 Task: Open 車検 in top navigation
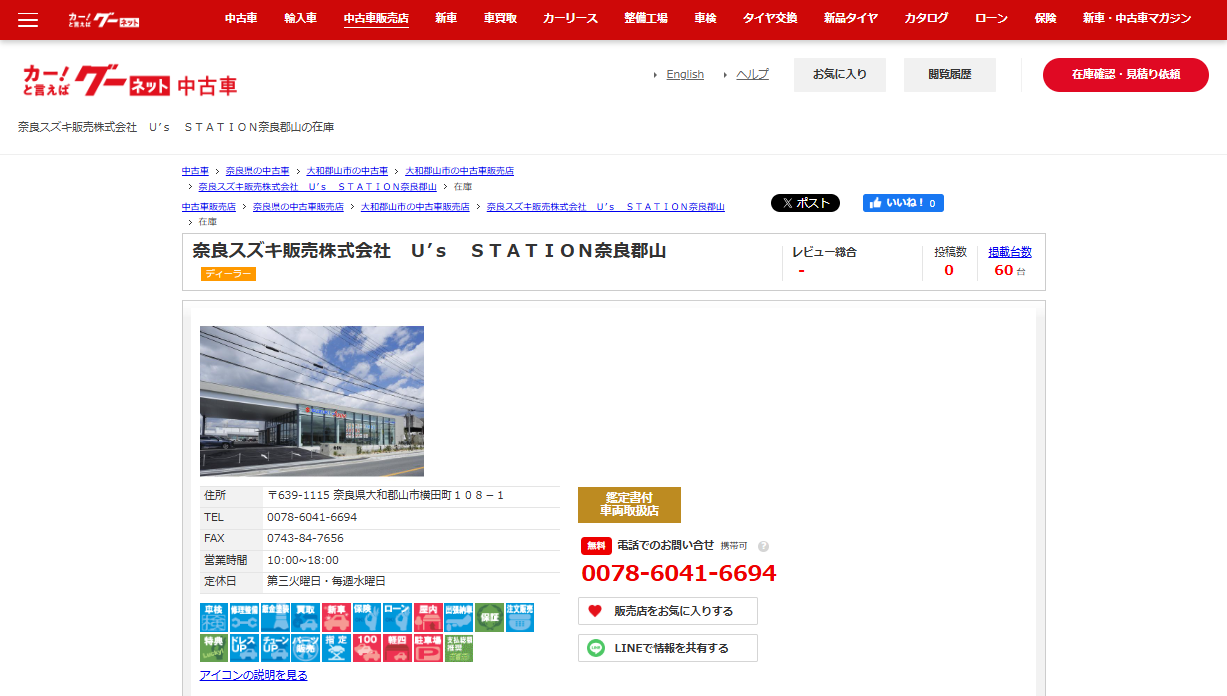(706, 18)
